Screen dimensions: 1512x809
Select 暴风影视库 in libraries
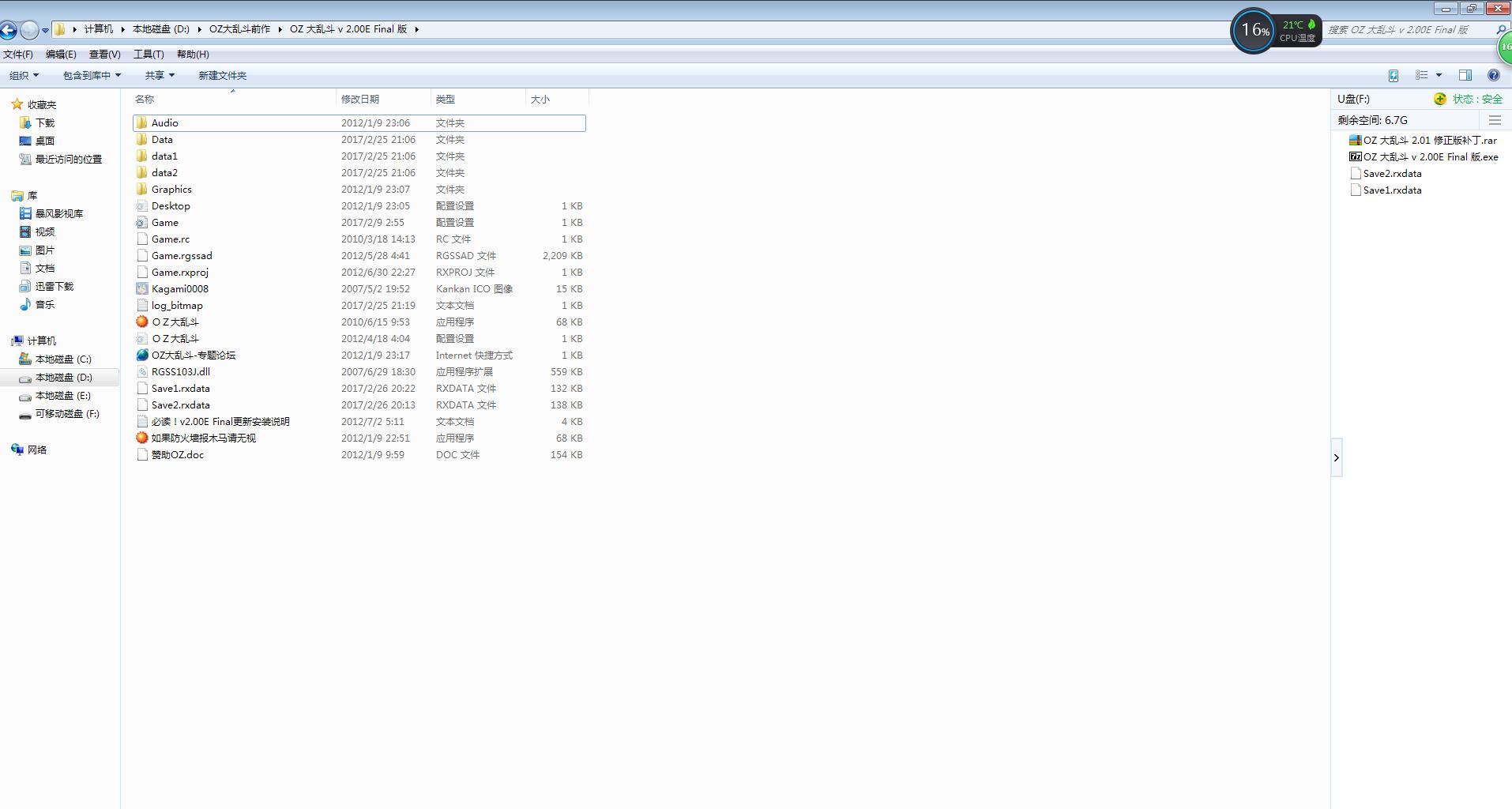pyautogui.click(x=59, y=213)
